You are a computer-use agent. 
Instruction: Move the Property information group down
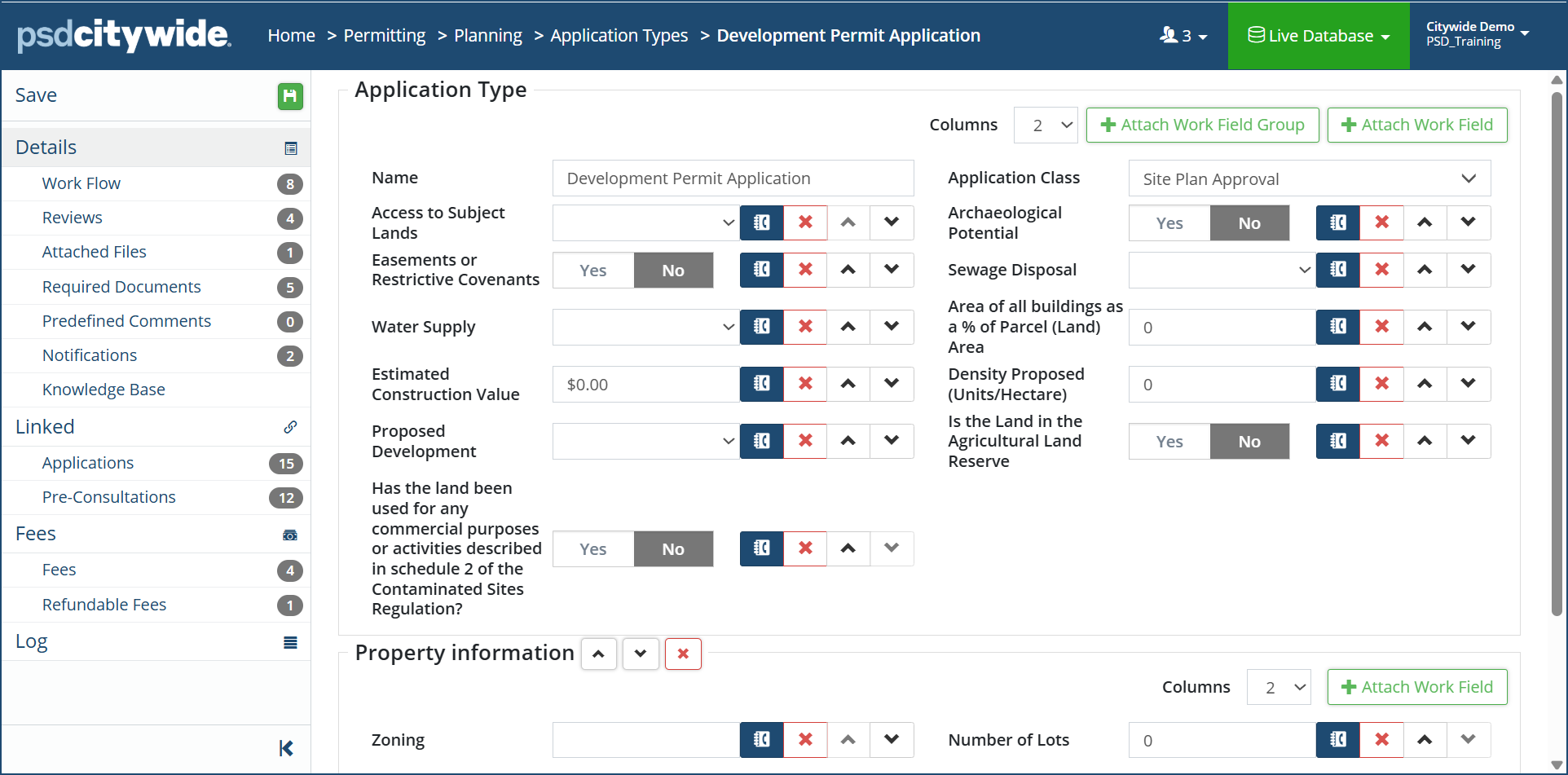(641, 654)
